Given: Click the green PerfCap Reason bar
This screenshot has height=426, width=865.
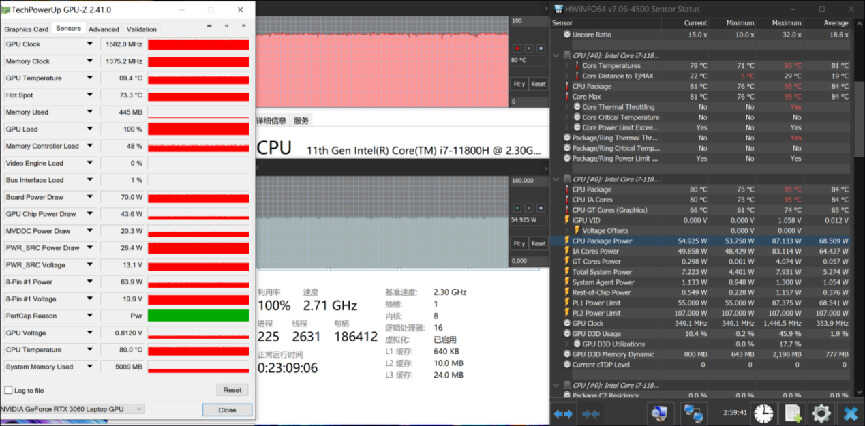Looking at the screenshot, I should click(x=199, y=316).
